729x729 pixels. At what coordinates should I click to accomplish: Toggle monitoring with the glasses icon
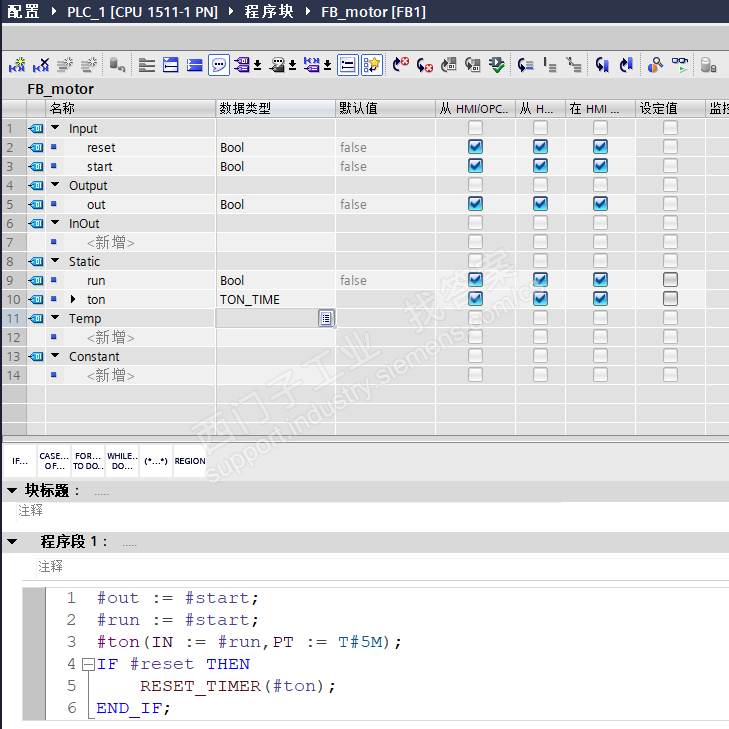[x=680, y=65]
